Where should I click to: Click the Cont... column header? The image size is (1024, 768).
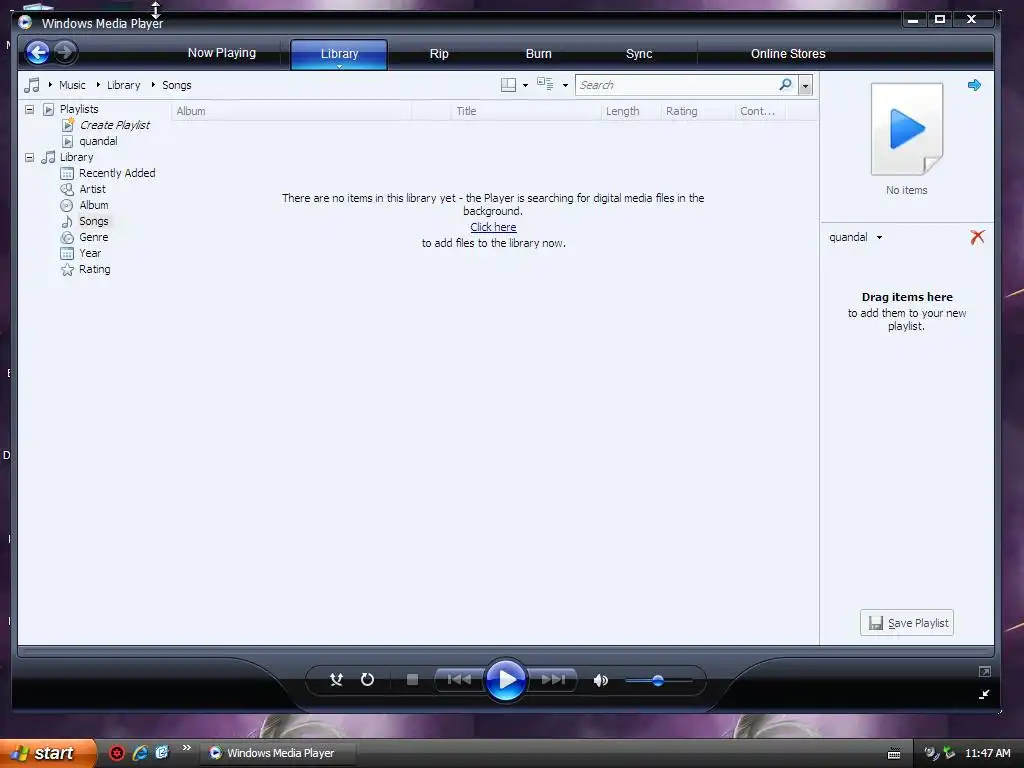760,111
